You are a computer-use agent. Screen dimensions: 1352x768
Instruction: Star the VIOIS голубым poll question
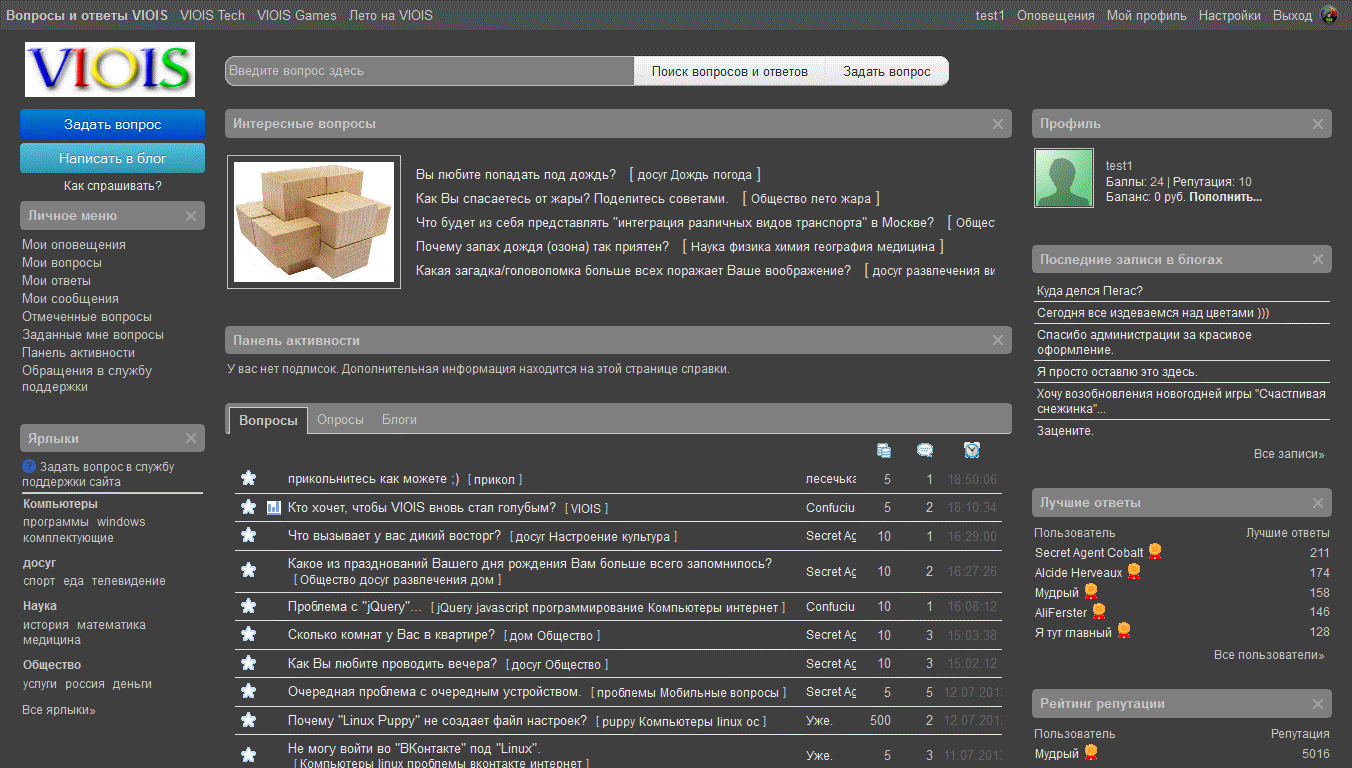(x=248, y=507)
